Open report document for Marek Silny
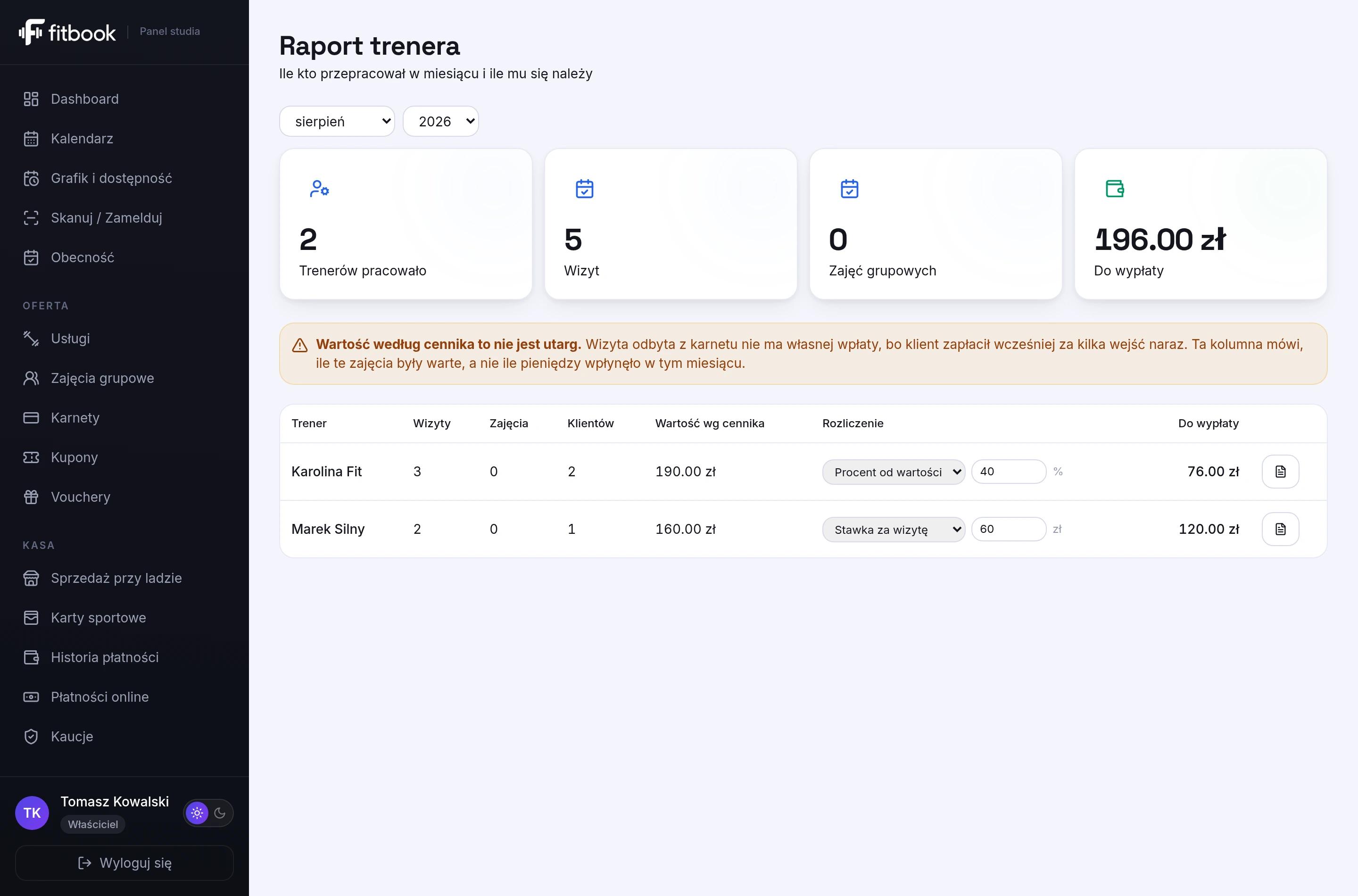The height and width of the screenshot is (896, 1358). click(x=1280, y=529)
